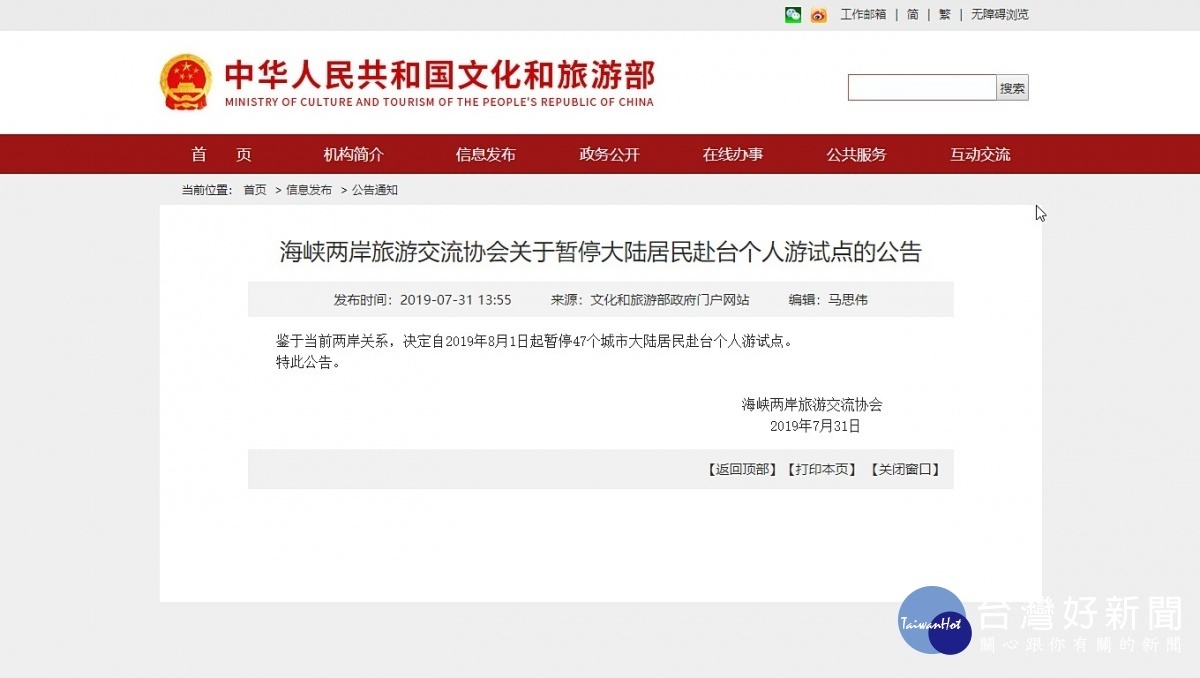Open the 工作邮箱 link

point(863,15)
